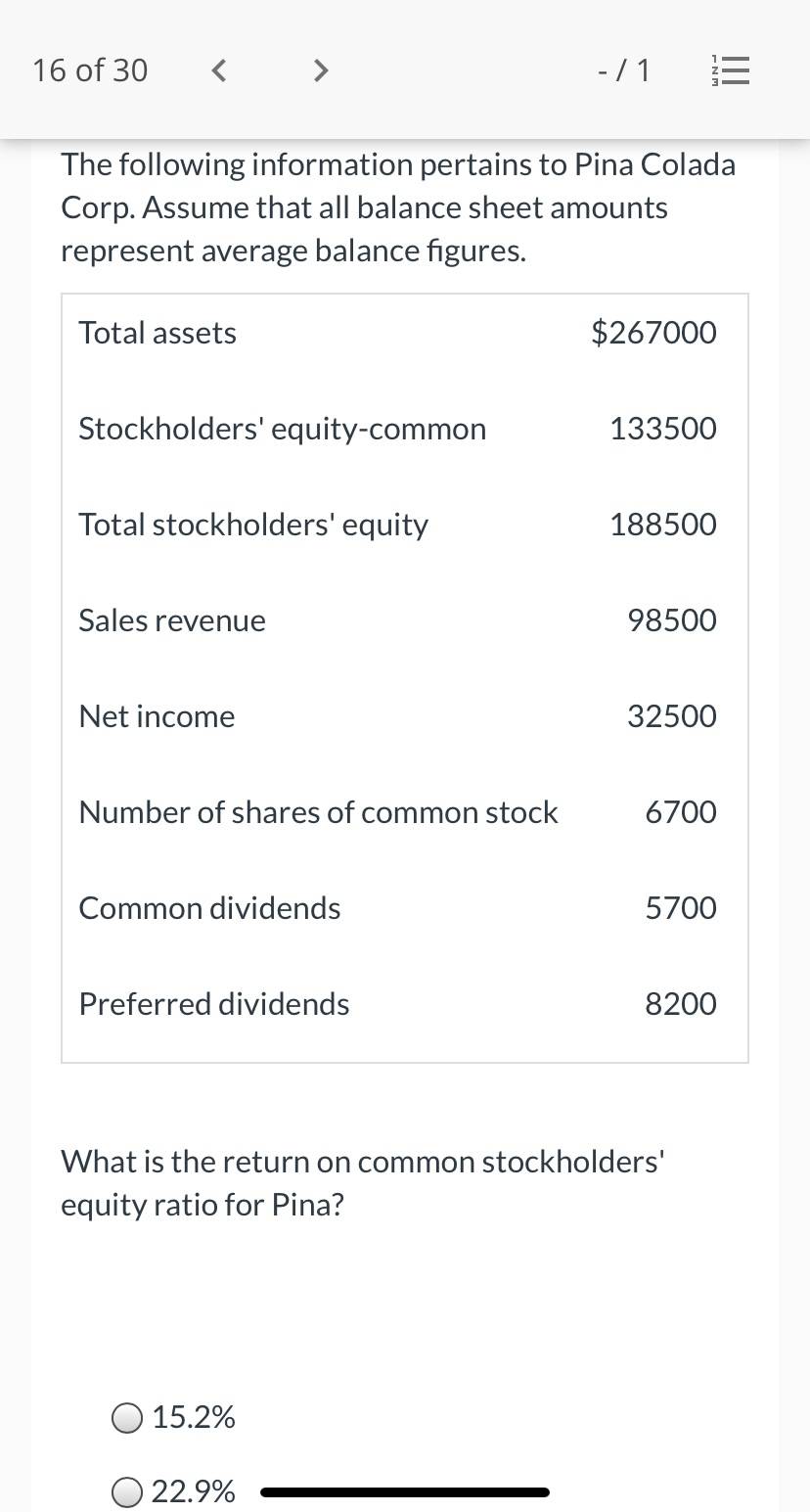Click the Common dividends value 5700
Screen dimensions: 810x1512
pos(681,908)
